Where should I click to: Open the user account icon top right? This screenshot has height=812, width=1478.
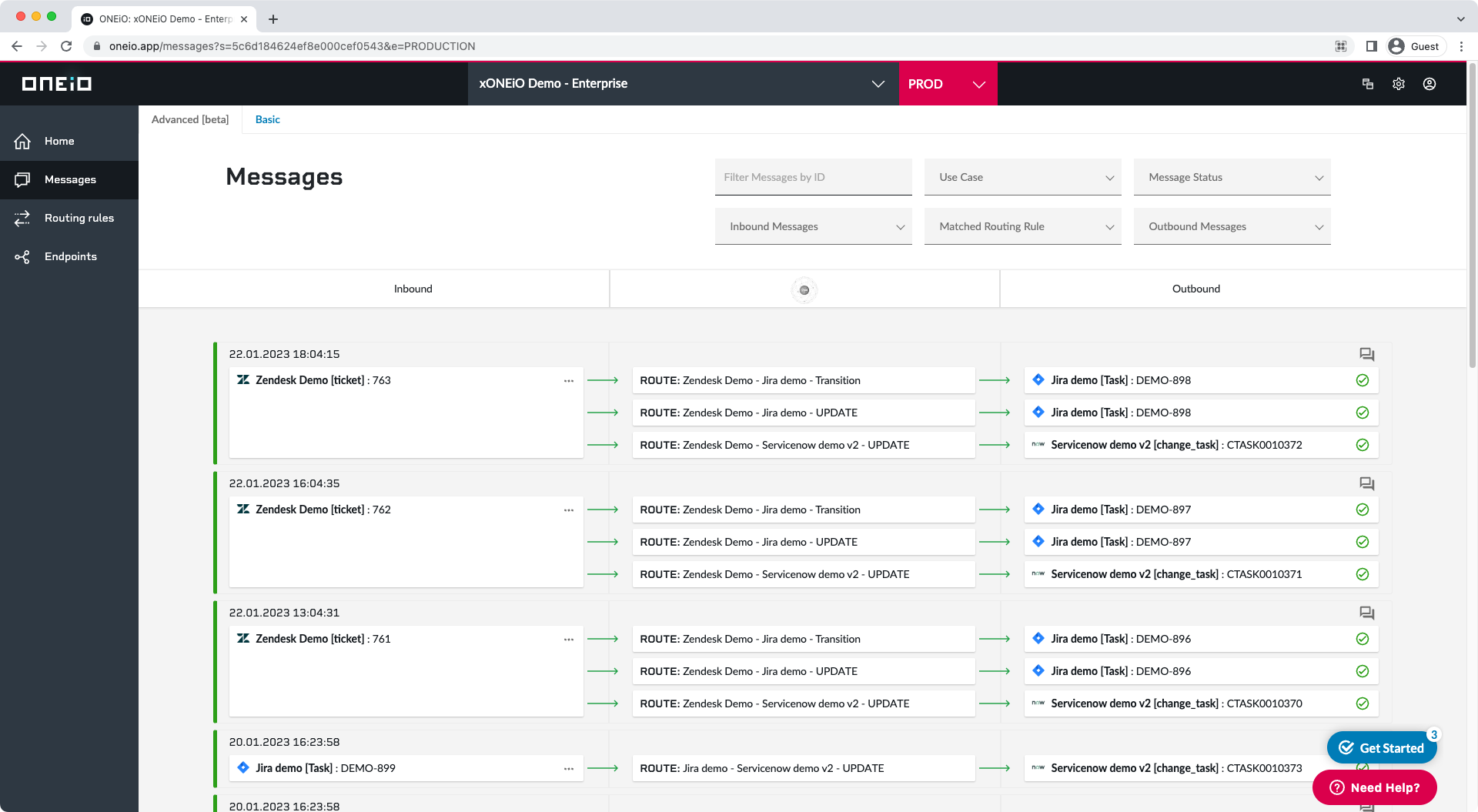[x=1430, y=83]
